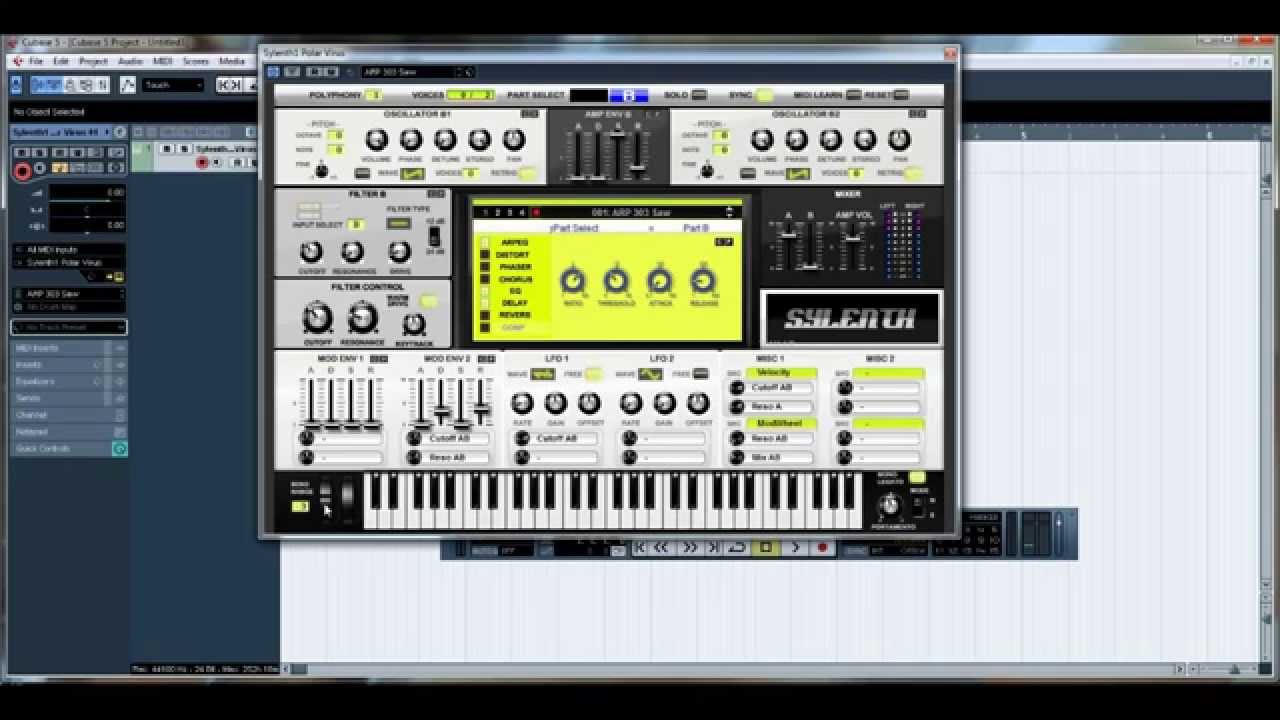
Task: Adjust the Filter B Resonance knob
Action: tap(352, 252)
